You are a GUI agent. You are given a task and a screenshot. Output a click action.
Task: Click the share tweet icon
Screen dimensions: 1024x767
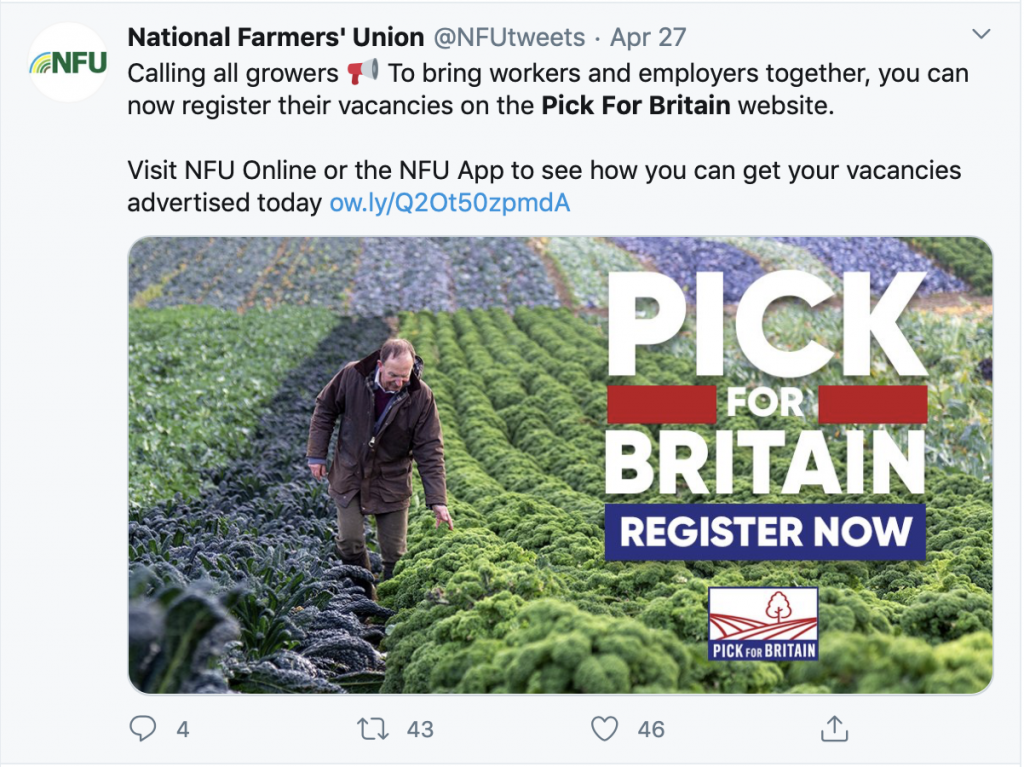point(834,729)
